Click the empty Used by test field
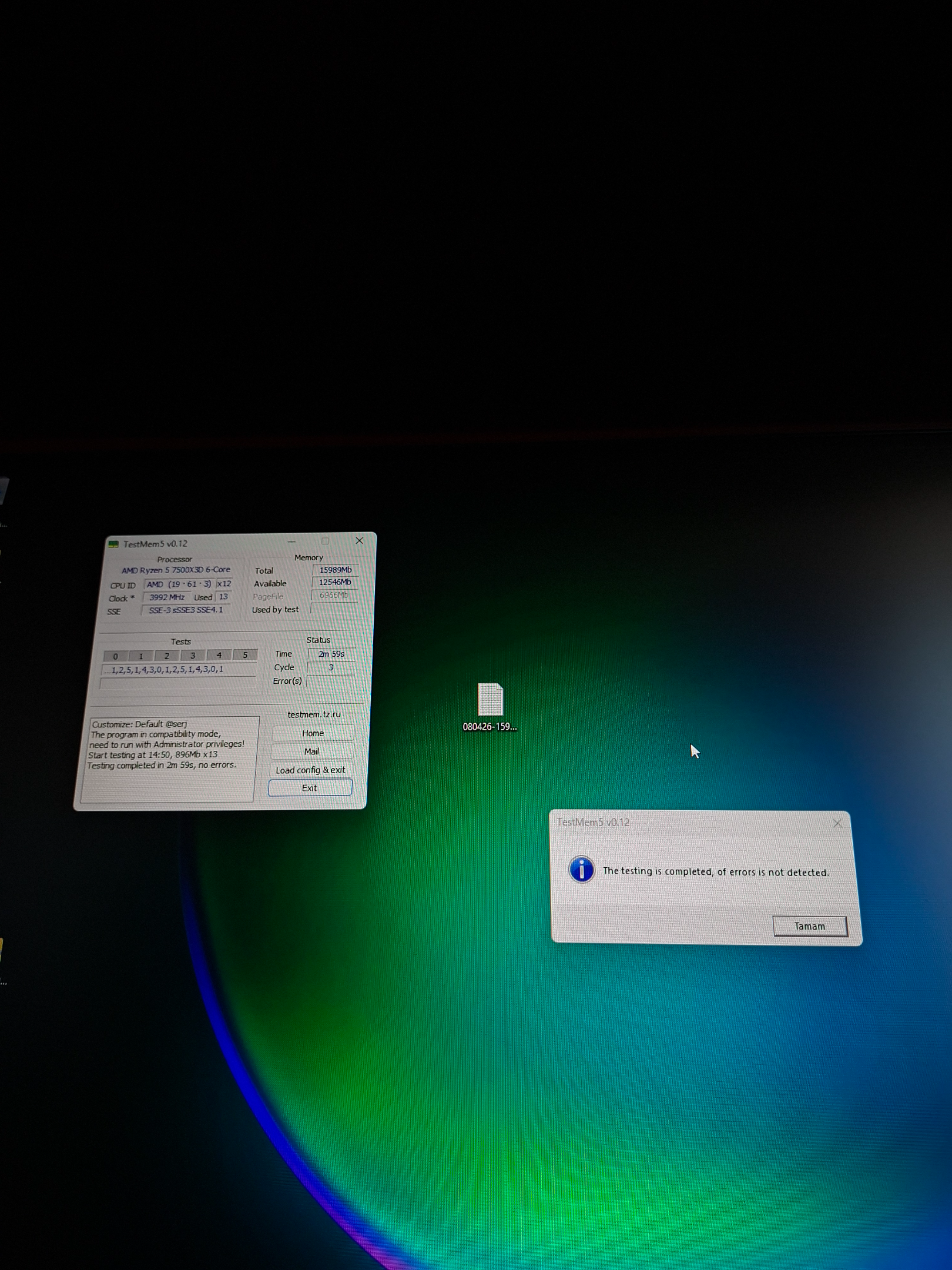Viewport: 952px width, 1270px height. tap(333, 609)
